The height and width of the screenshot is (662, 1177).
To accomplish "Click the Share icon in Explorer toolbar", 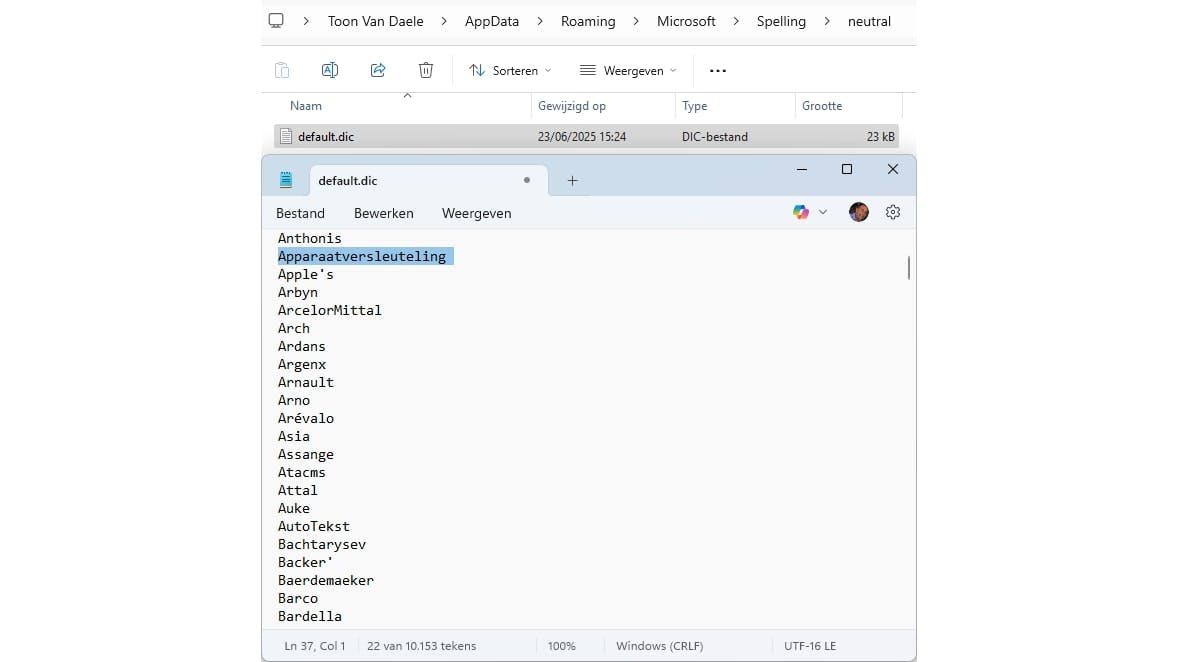I will [x=378, y=70].
